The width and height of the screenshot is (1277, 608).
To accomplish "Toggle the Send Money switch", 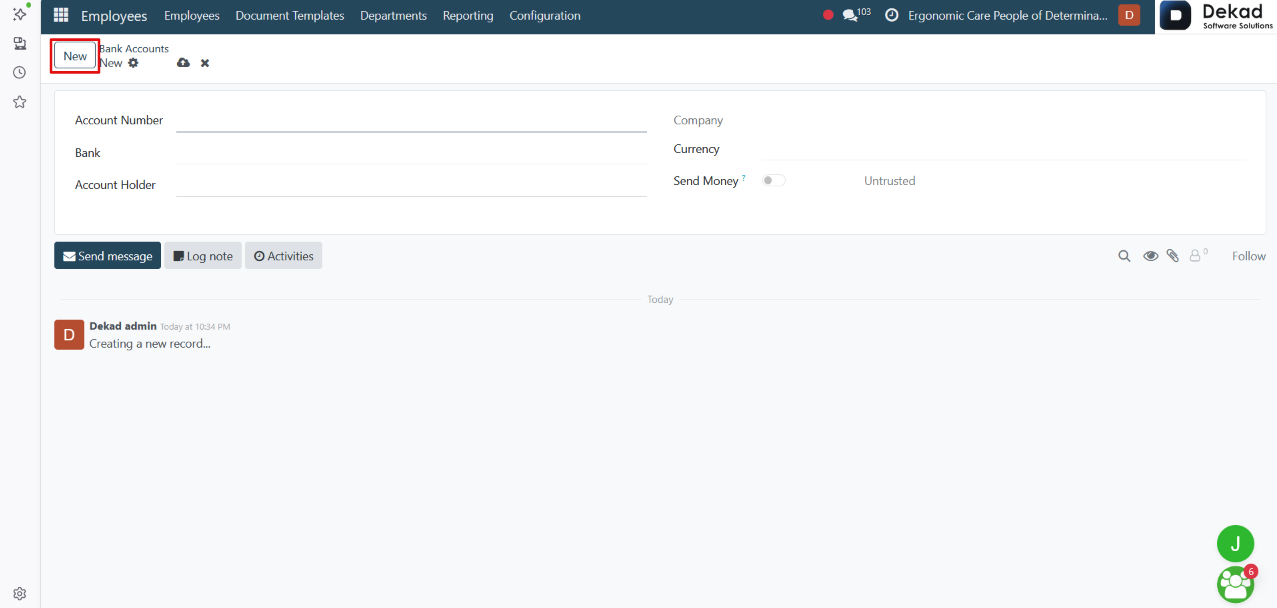I will click(x=773, y=181).
